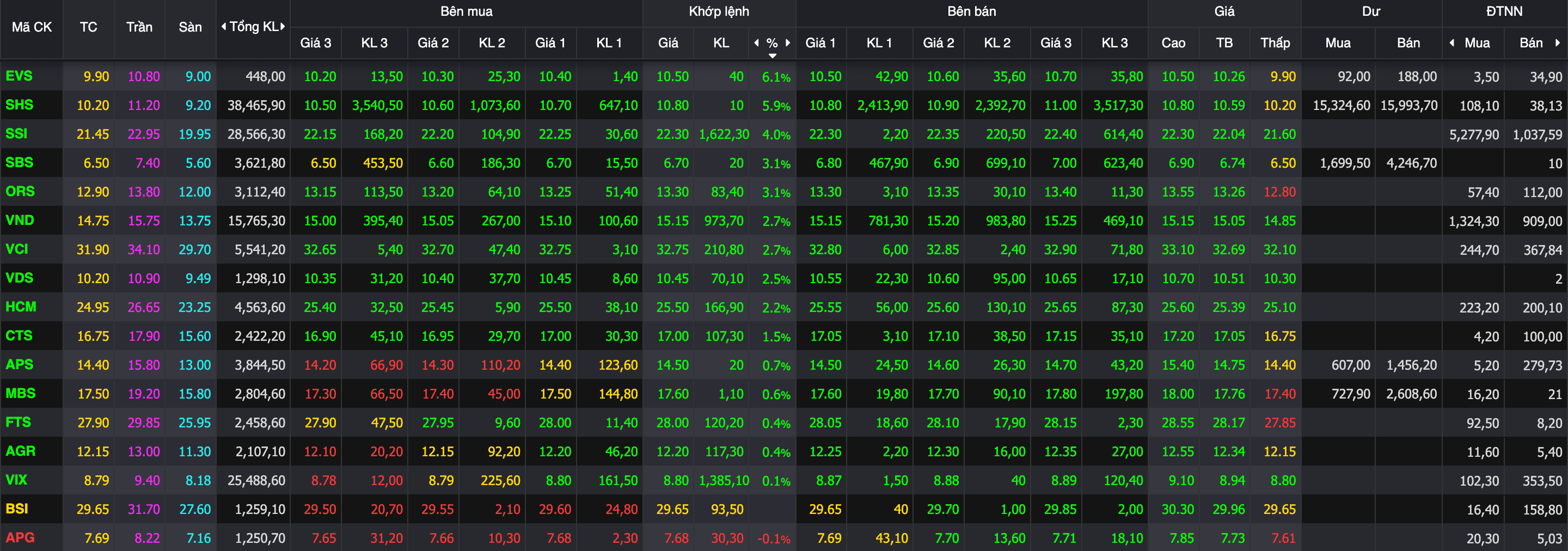Click SBS reference price 6.50 in TC column
Viewport: 1568px width, 551px height.
coord(96,163)
